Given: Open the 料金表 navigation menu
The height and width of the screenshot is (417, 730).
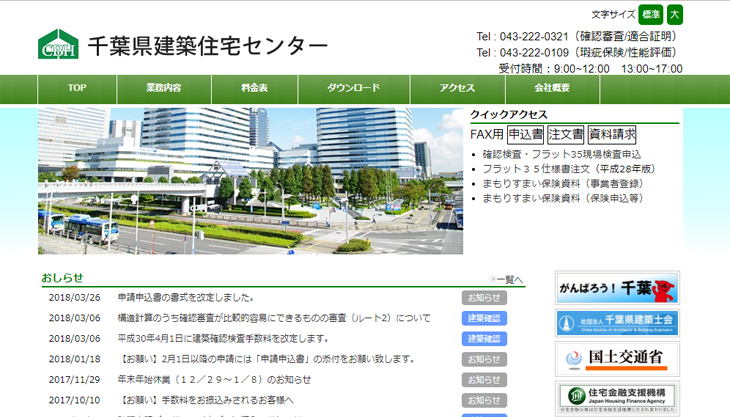Looking at the screenshot, I should 254,88.
